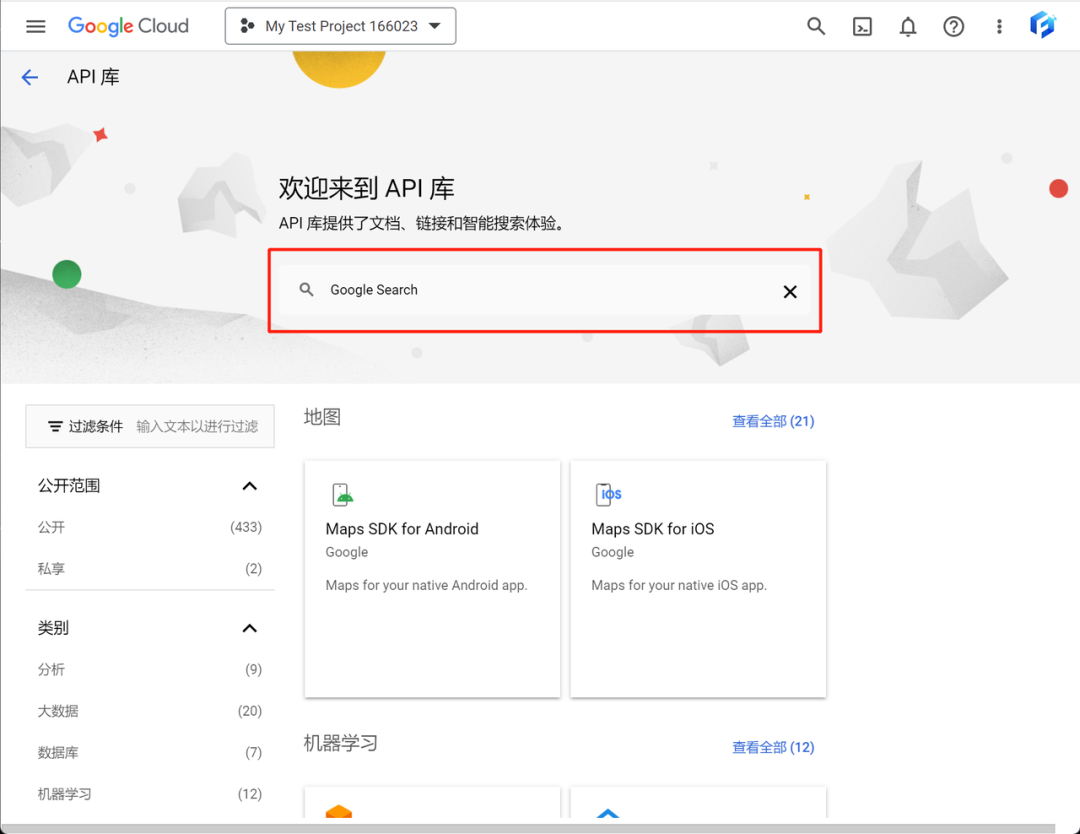This screenshot has height=834, width=1080.
Task: Open the help question mark menu
Action: coord(954,26)
